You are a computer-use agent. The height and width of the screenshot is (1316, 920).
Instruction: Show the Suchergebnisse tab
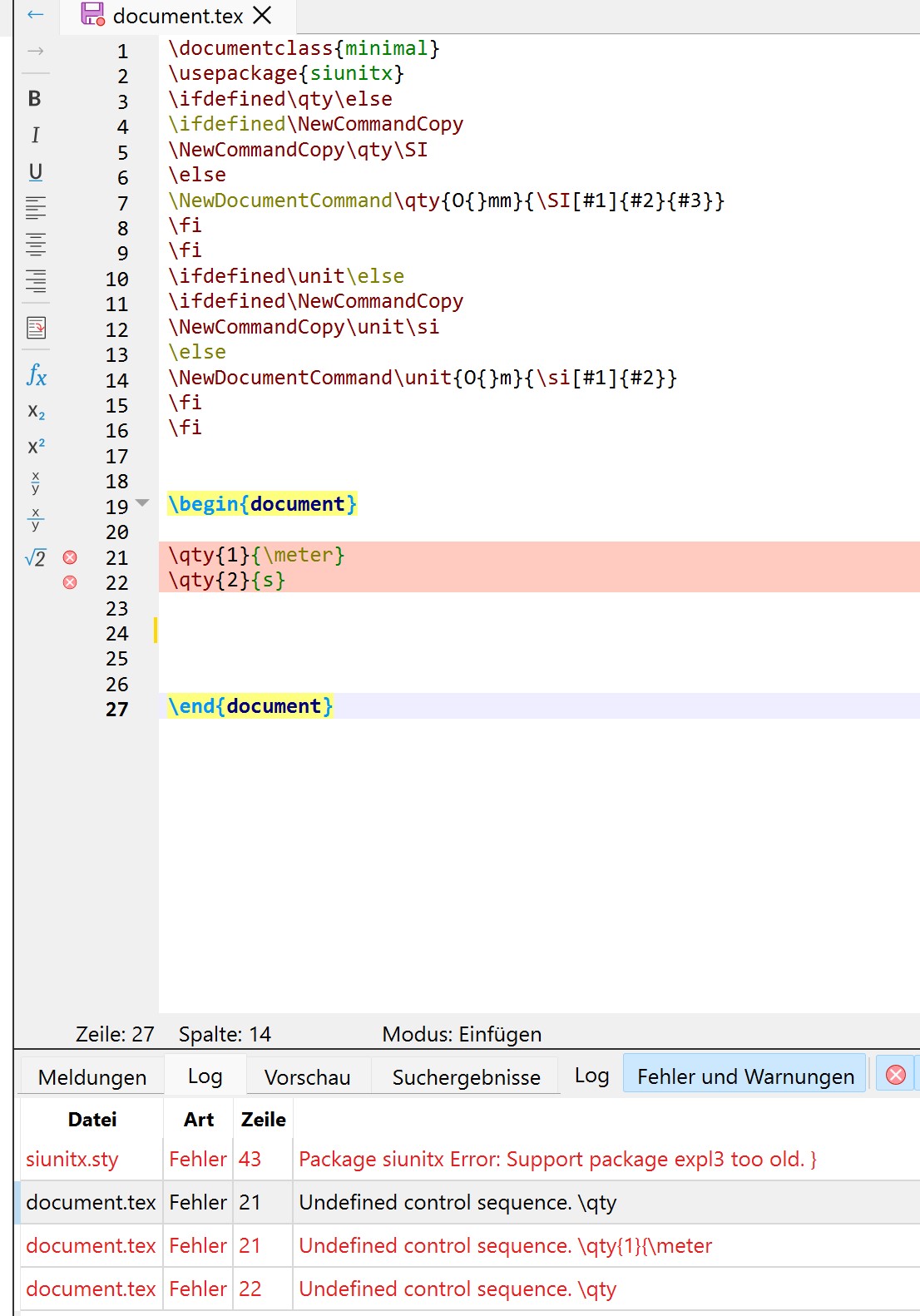tap(466, 1077)
